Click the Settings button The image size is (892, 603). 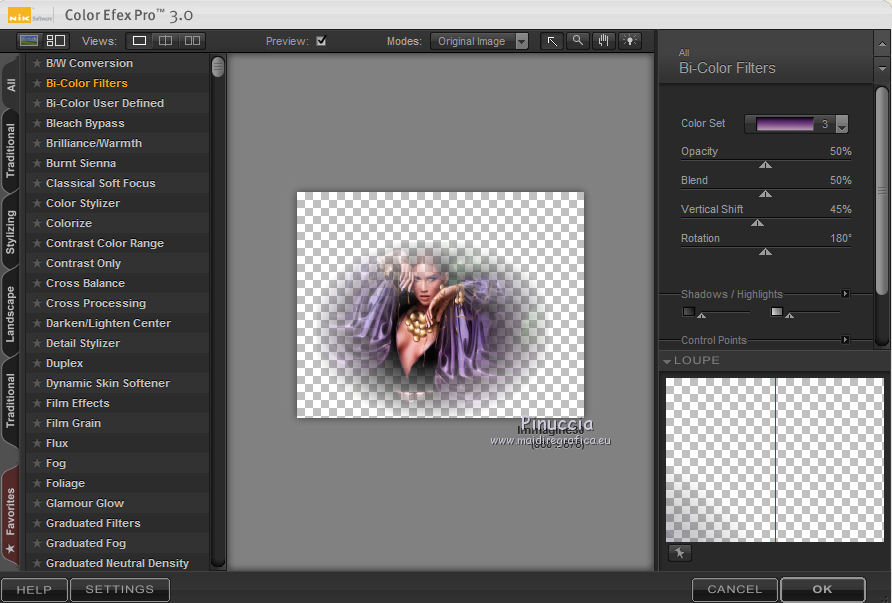tap(119, 589)
